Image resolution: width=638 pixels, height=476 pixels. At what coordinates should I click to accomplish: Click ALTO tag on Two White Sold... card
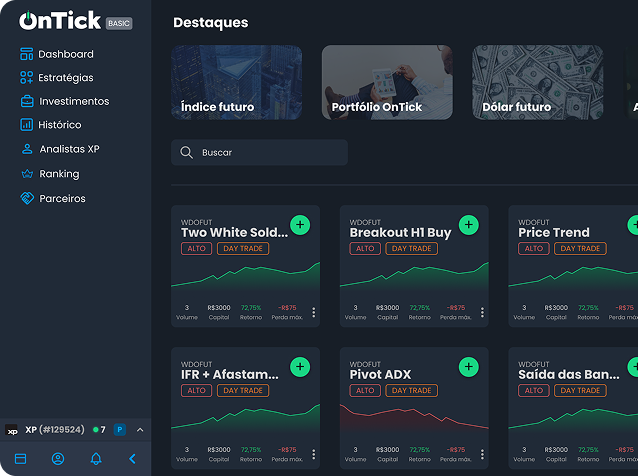tap(197, 249)
